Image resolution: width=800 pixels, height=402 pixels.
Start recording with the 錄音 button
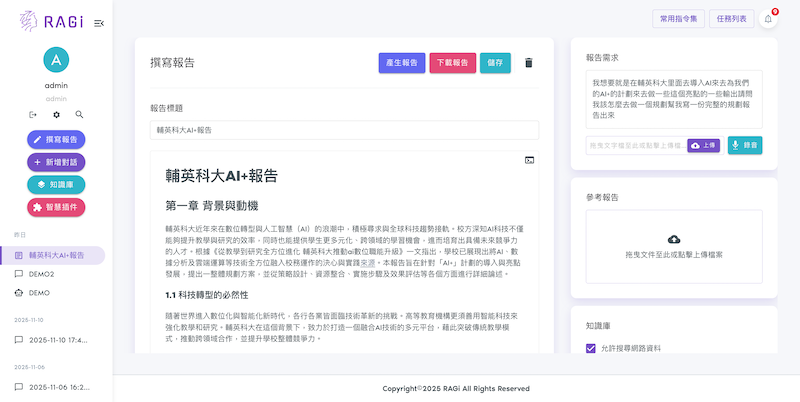point(745,145)
